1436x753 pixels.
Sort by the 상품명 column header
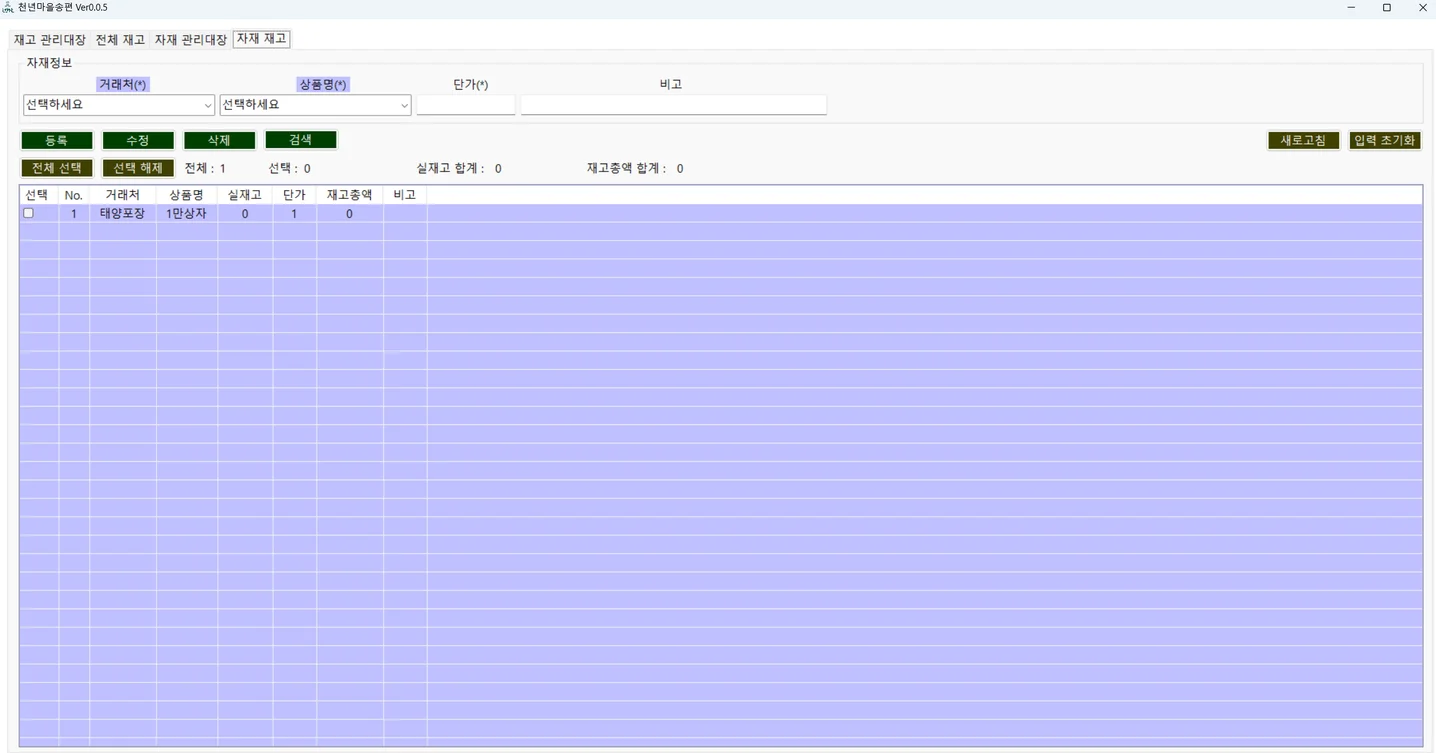coord(187,195)
